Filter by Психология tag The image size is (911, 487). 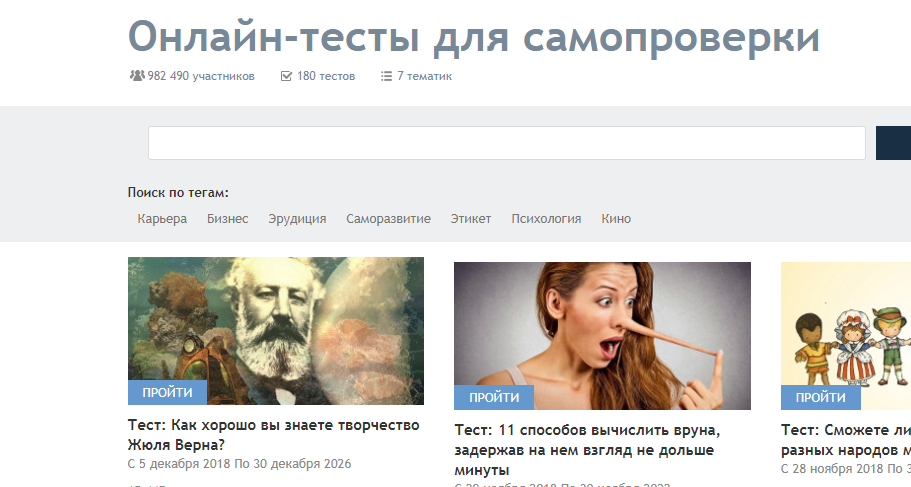tap(546, 219)
